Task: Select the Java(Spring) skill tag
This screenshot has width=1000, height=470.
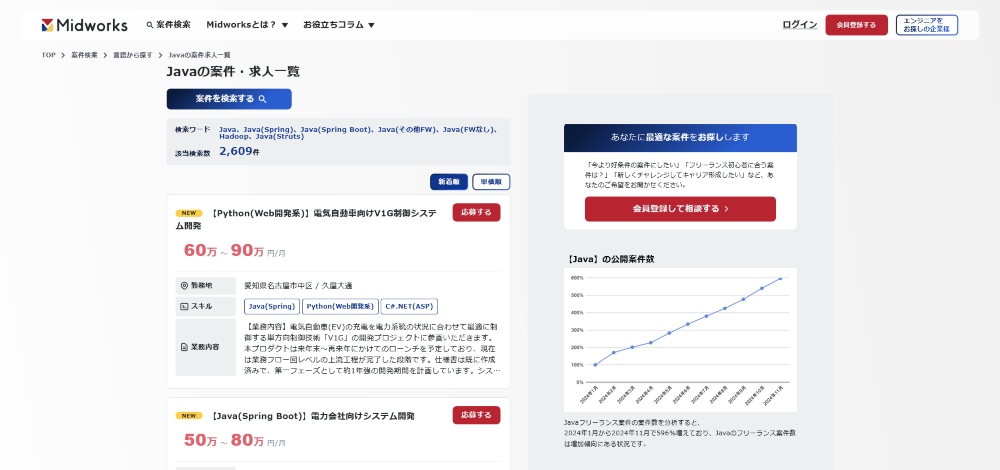Action: [272, 306]
